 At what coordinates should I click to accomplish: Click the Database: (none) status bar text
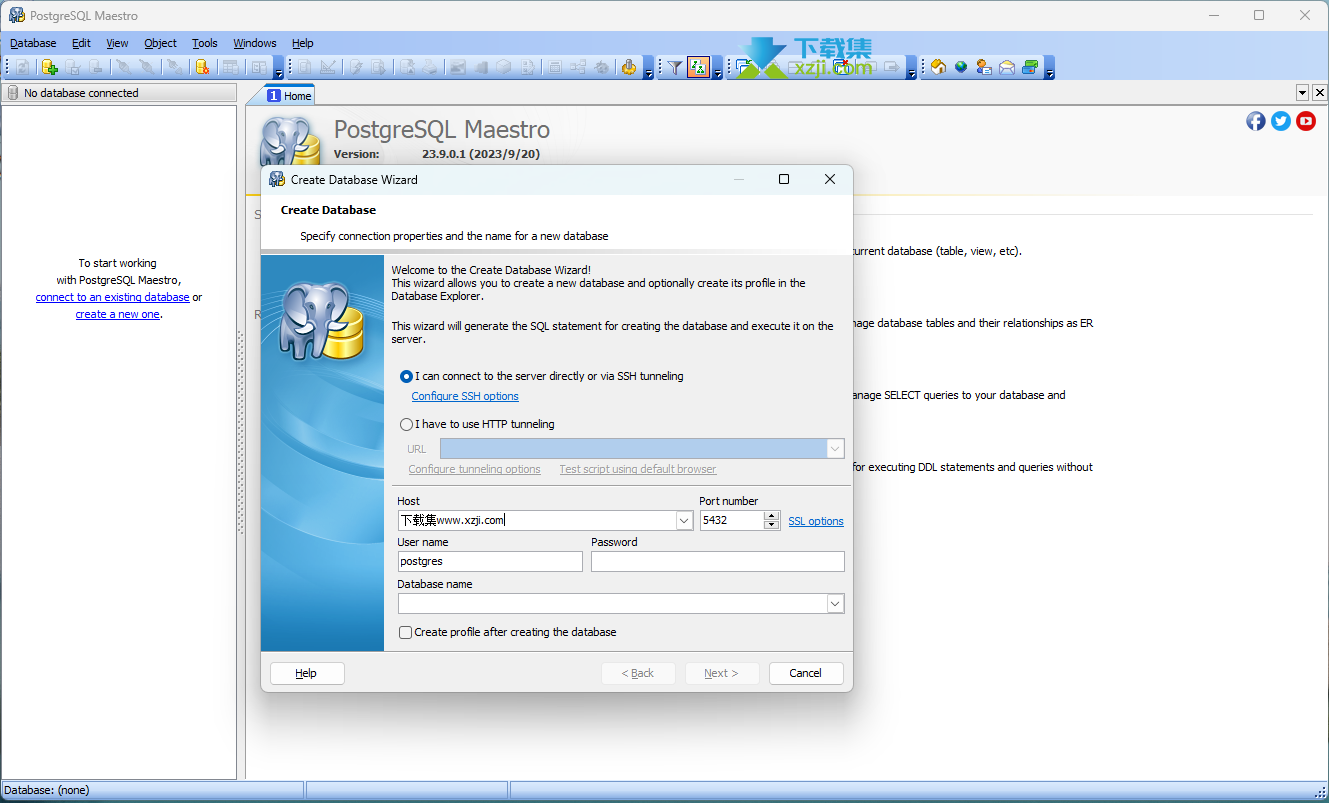47,790
